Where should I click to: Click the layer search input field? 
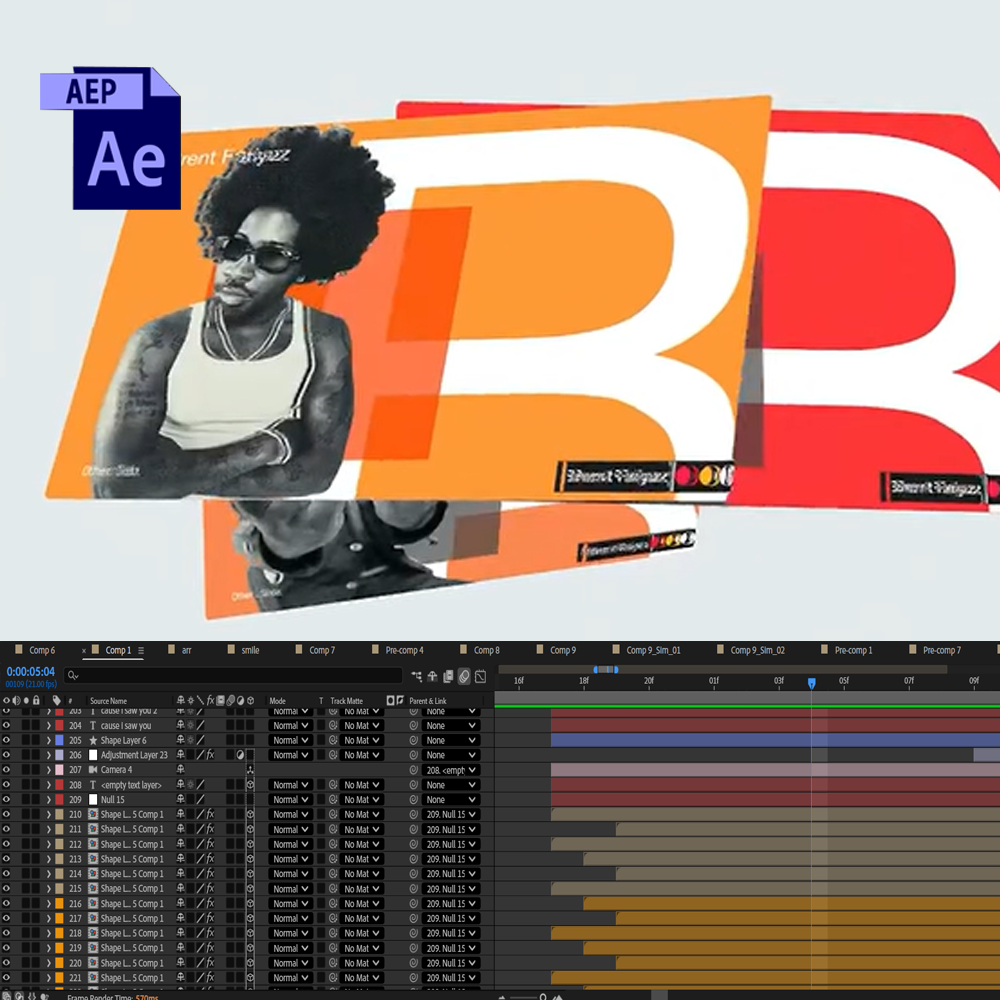point(233,675)
